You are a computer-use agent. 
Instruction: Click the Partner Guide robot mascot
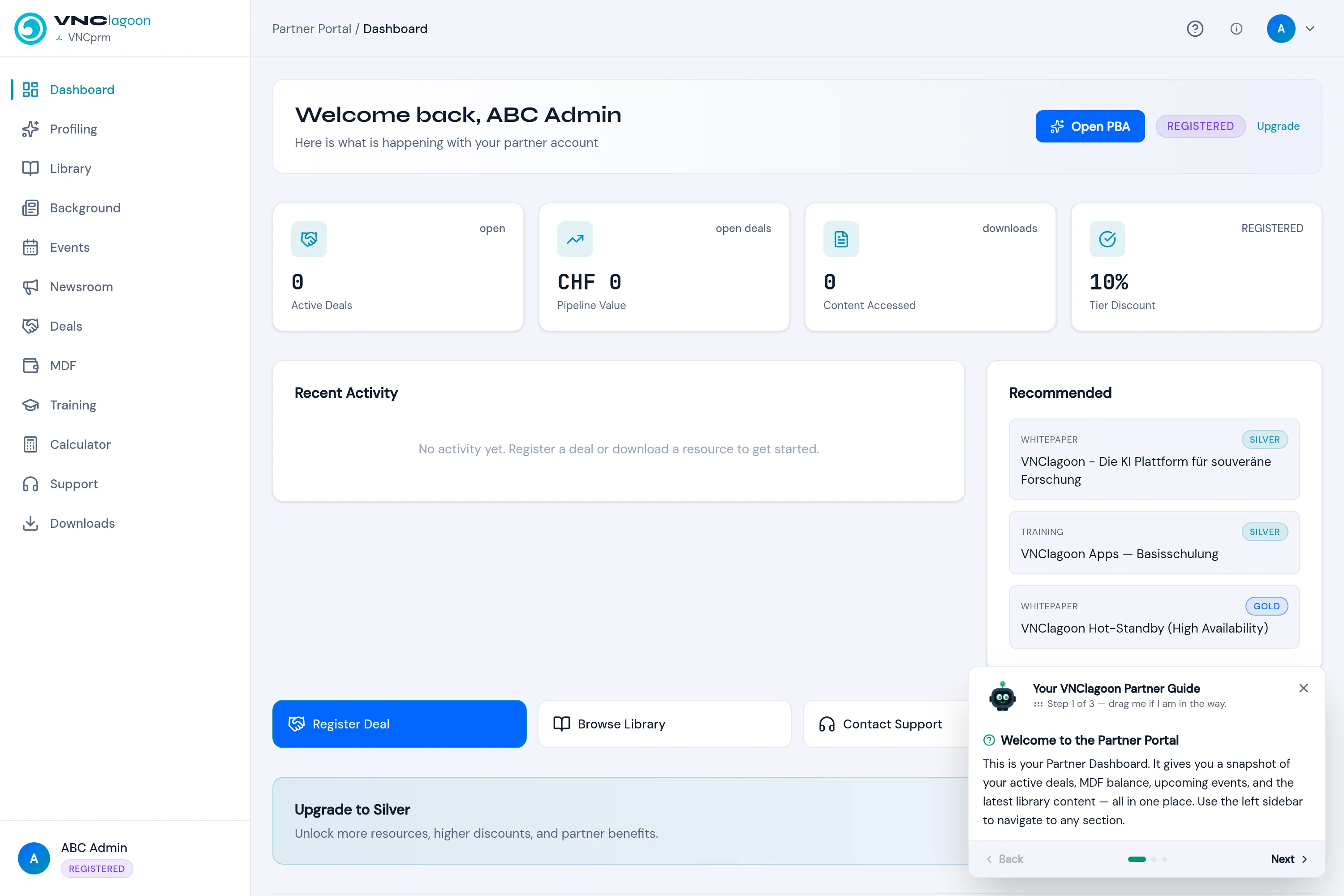pos(1002,696)
